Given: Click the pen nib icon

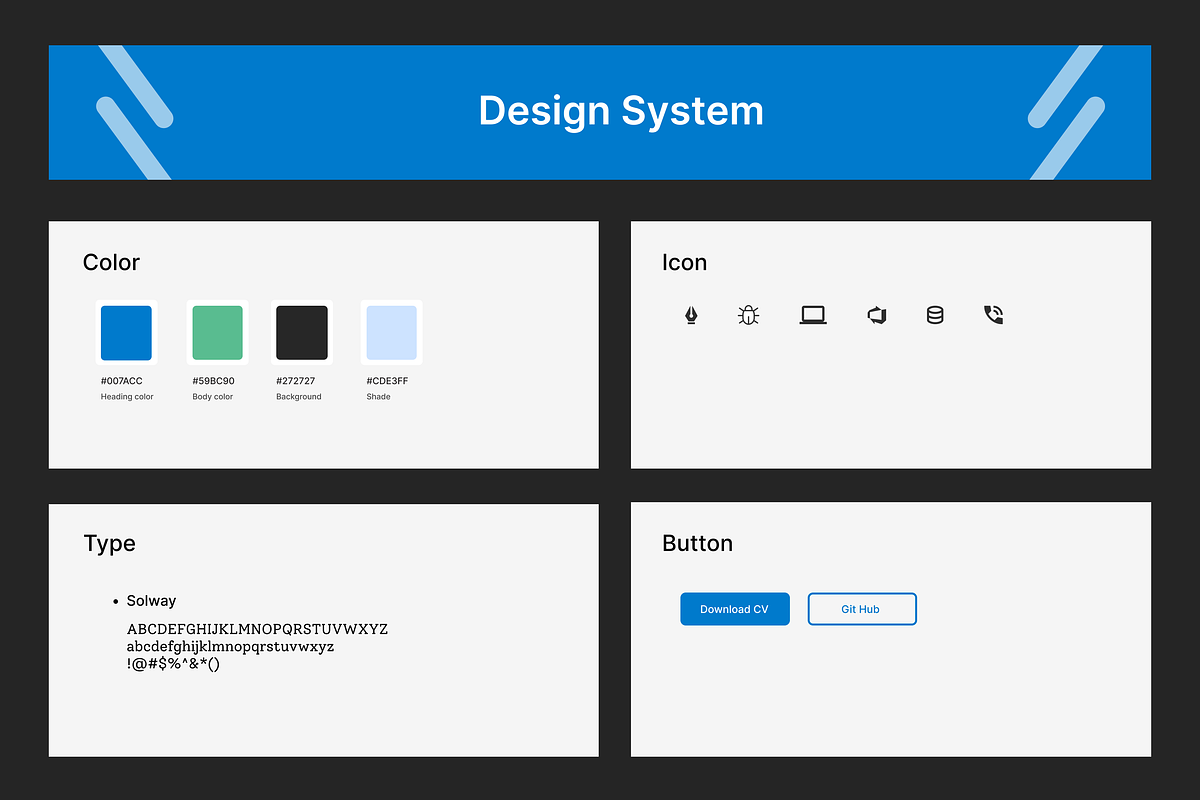Looking at the screenshot, I should tap(691, 316).
